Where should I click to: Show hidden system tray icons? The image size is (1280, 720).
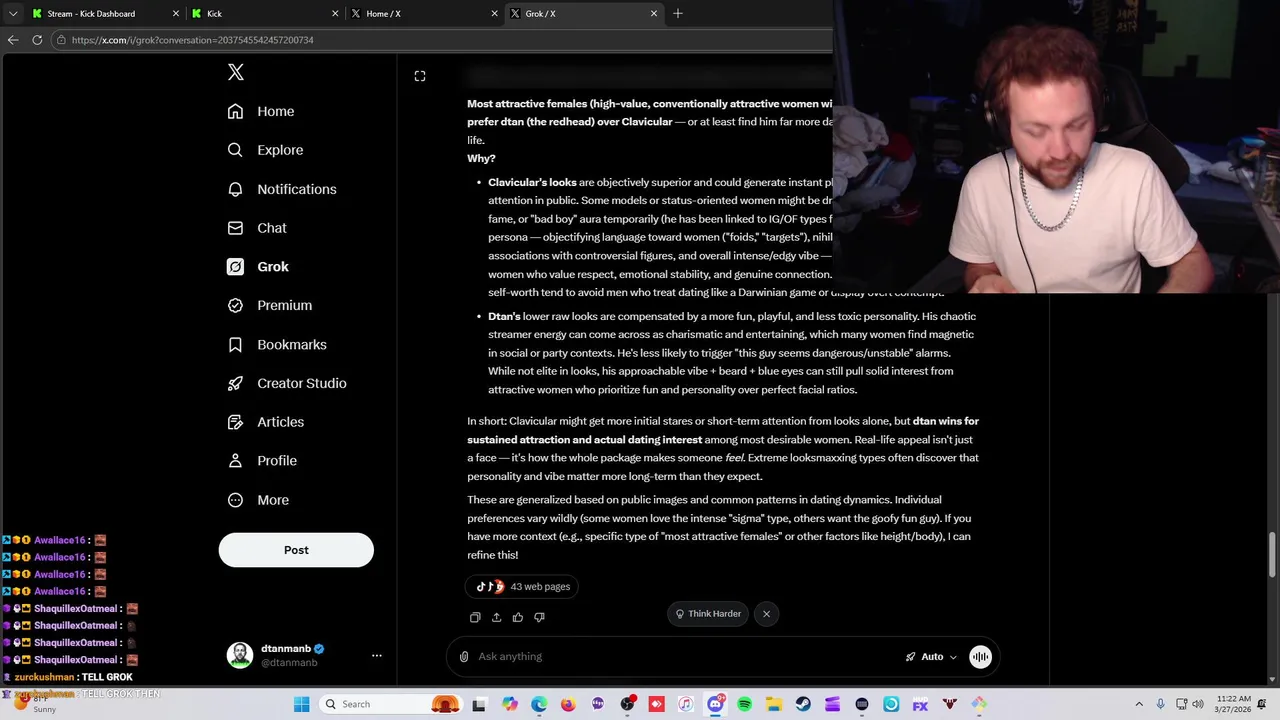tap(1139, 704)
